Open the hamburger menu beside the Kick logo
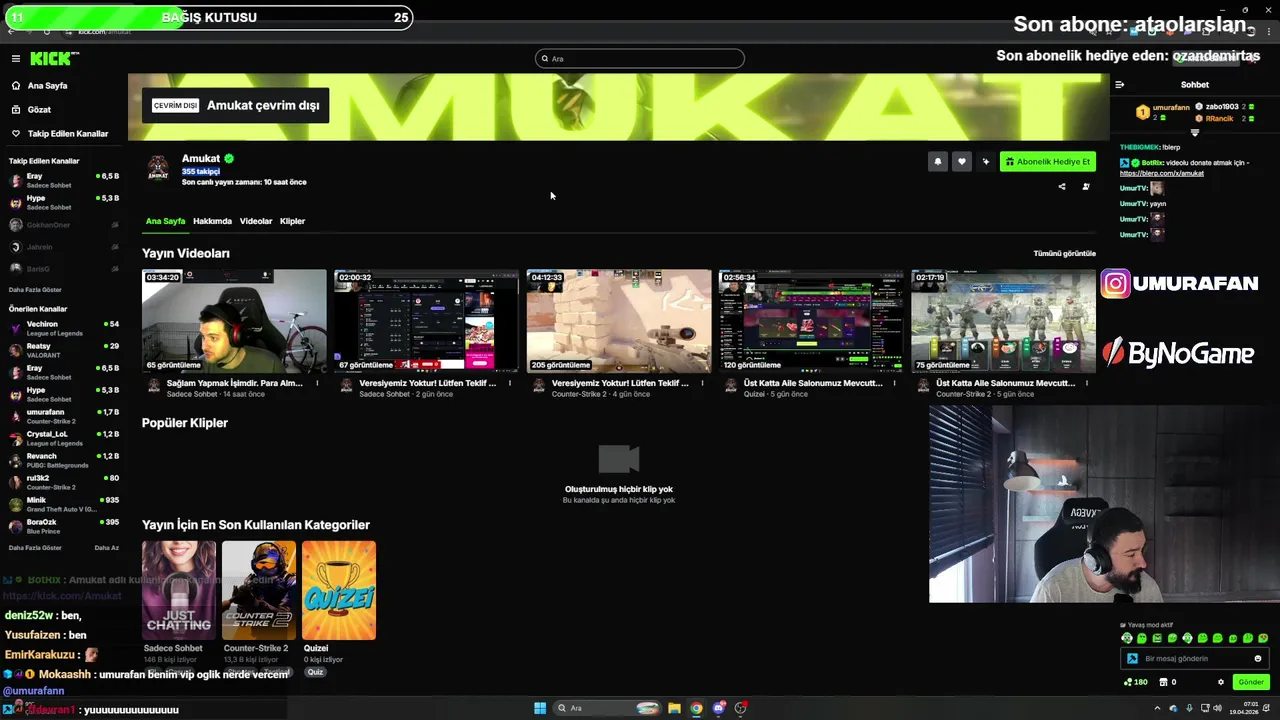Image resolution: width=1280 pixels, height=720 pixels. (16, 59)
